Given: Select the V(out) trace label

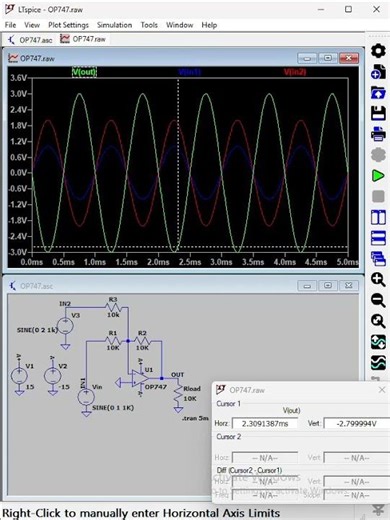Looking at the screenshot, I should (84, 72).
